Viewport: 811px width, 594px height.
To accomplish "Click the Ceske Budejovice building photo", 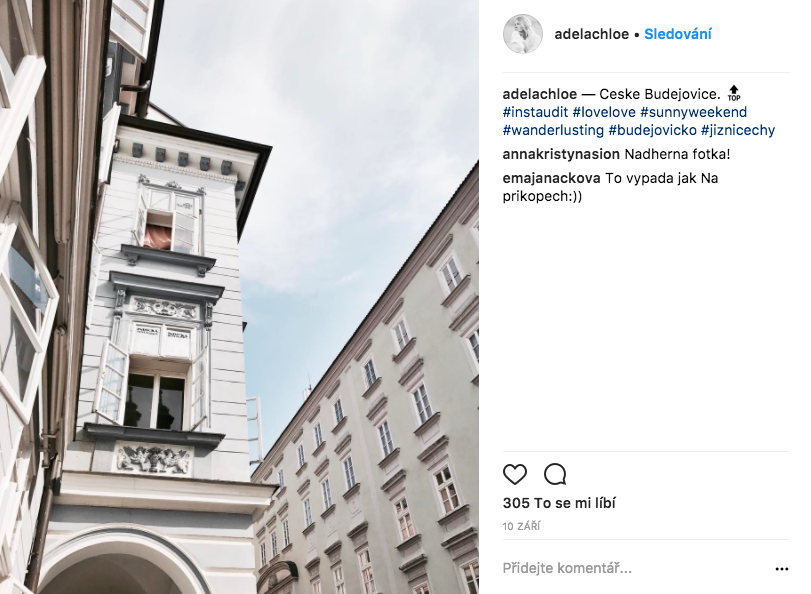I will point(239,297).
